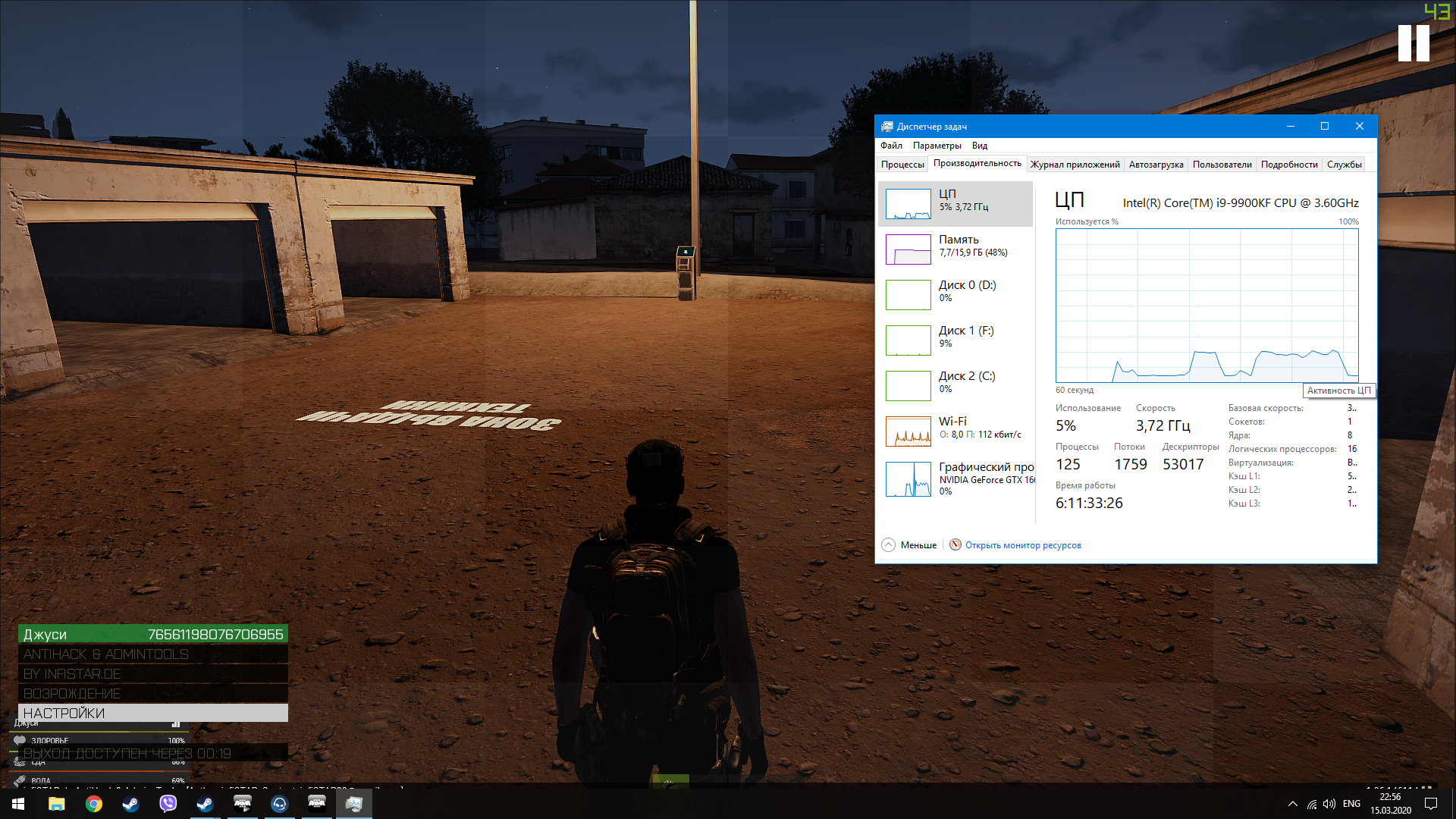
Task: Open the Wi-Fi network tray icon
Action: 1312,804
